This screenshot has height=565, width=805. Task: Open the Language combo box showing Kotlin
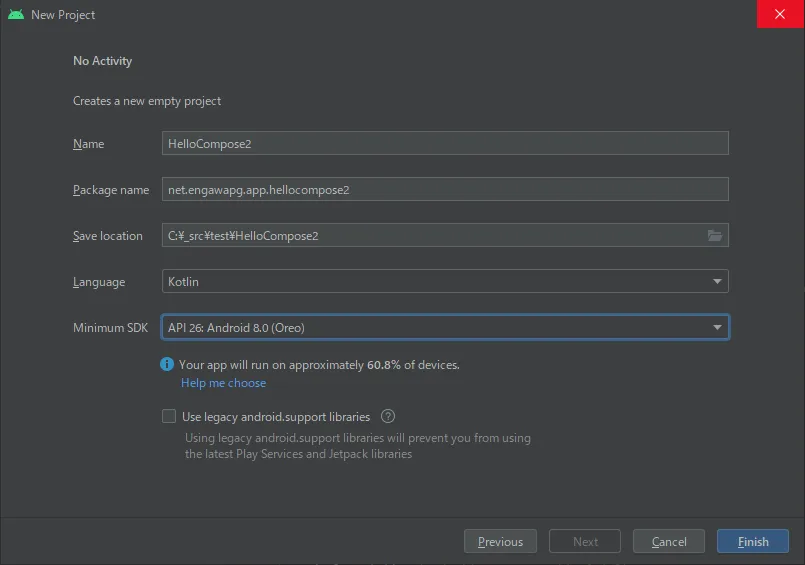click(445, 282)
